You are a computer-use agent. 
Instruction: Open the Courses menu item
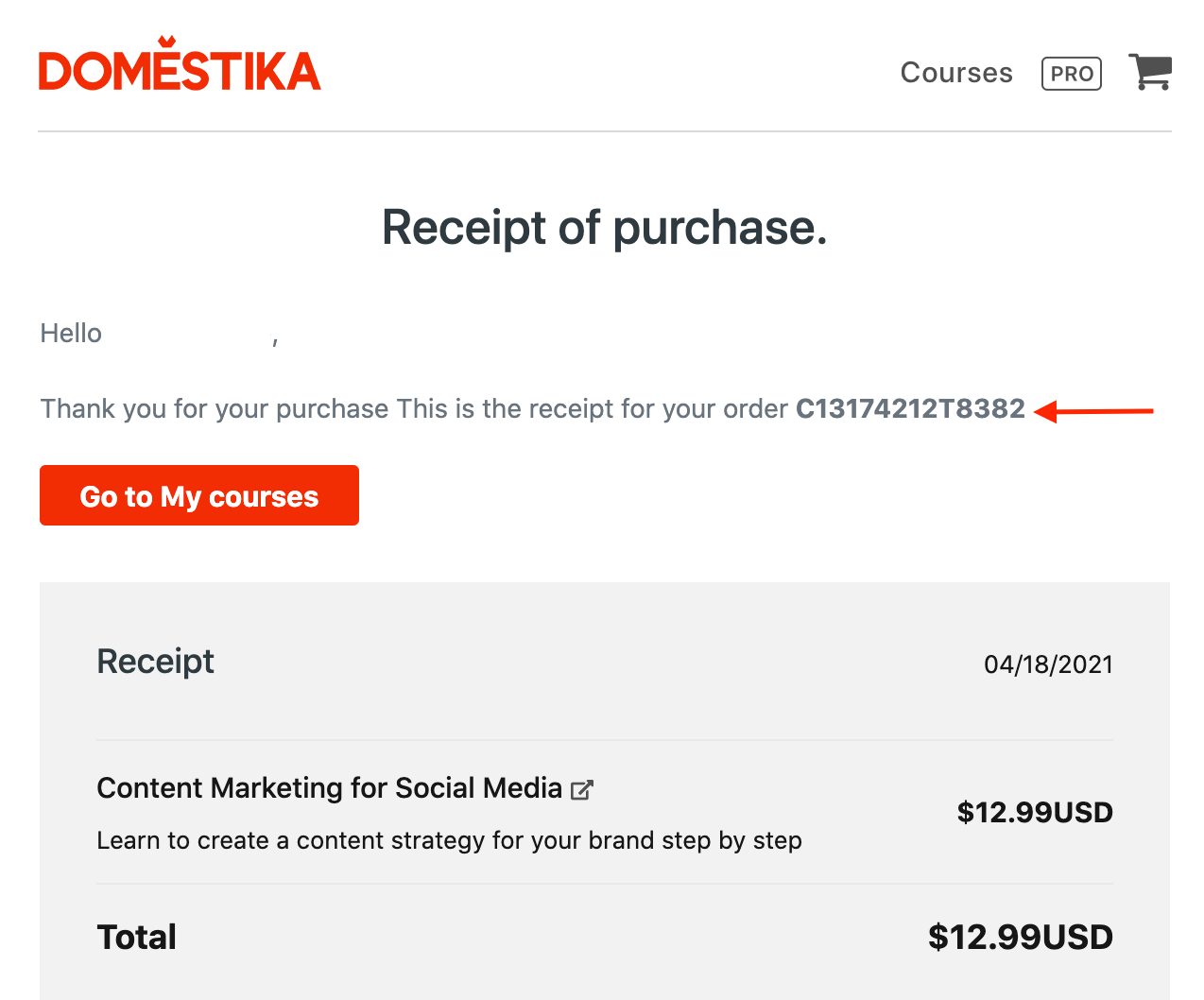(956, 73)
